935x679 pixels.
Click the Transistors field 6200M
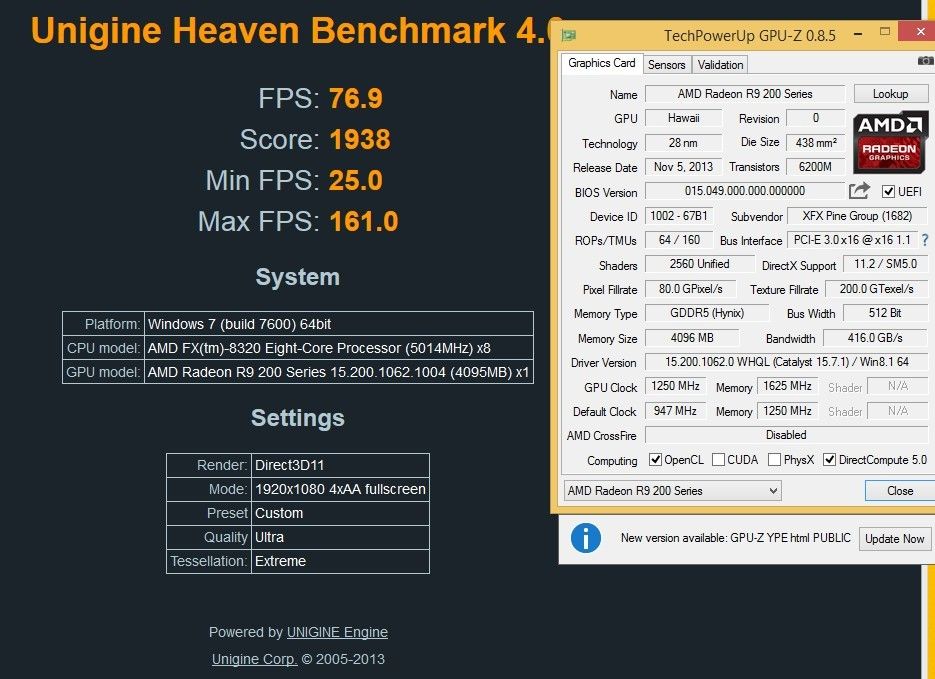(816, 167)
